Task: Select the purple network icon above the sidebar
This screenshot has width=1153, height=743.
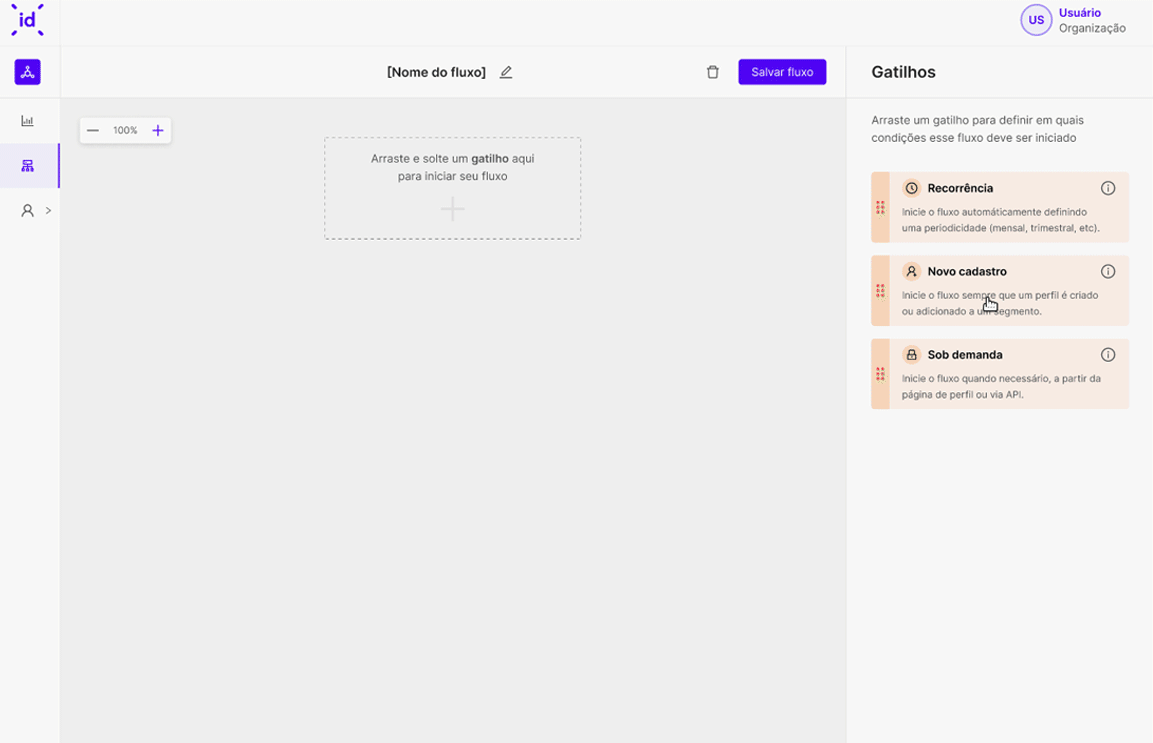Action: coord(27,71)
